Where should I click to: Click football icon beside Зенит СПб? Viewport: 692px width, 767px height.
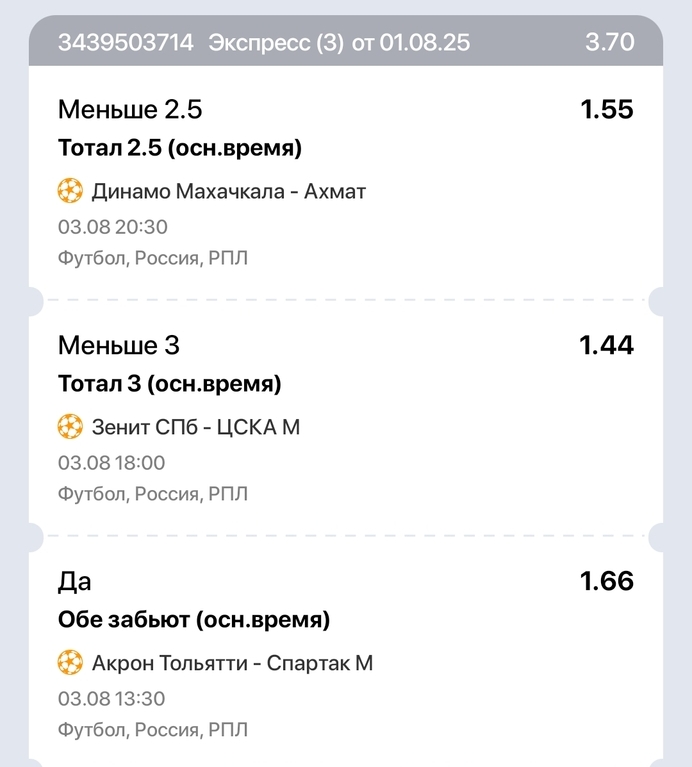pyautogui.click(x=70, y=427)
